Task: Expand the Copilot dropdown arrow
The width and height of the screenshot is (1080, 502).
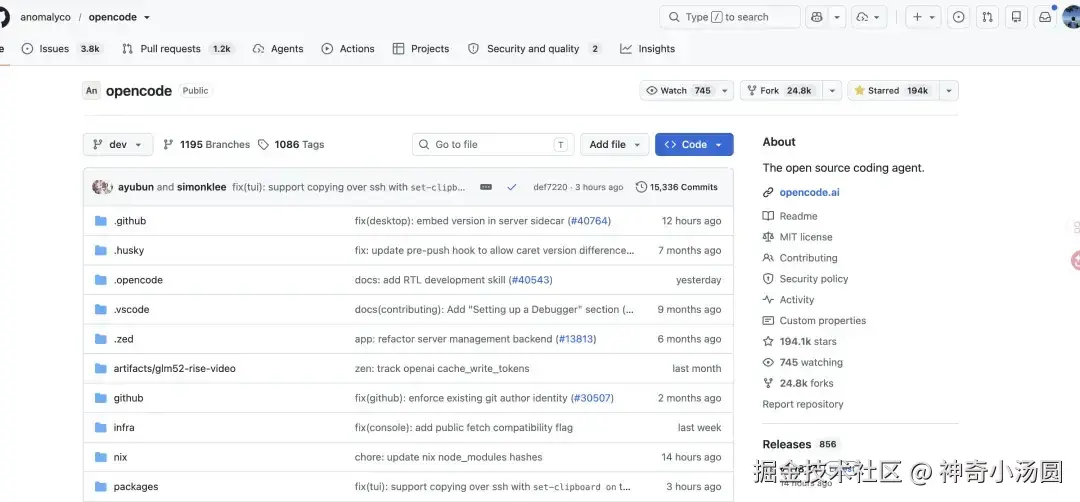Action: coord(837,17)
